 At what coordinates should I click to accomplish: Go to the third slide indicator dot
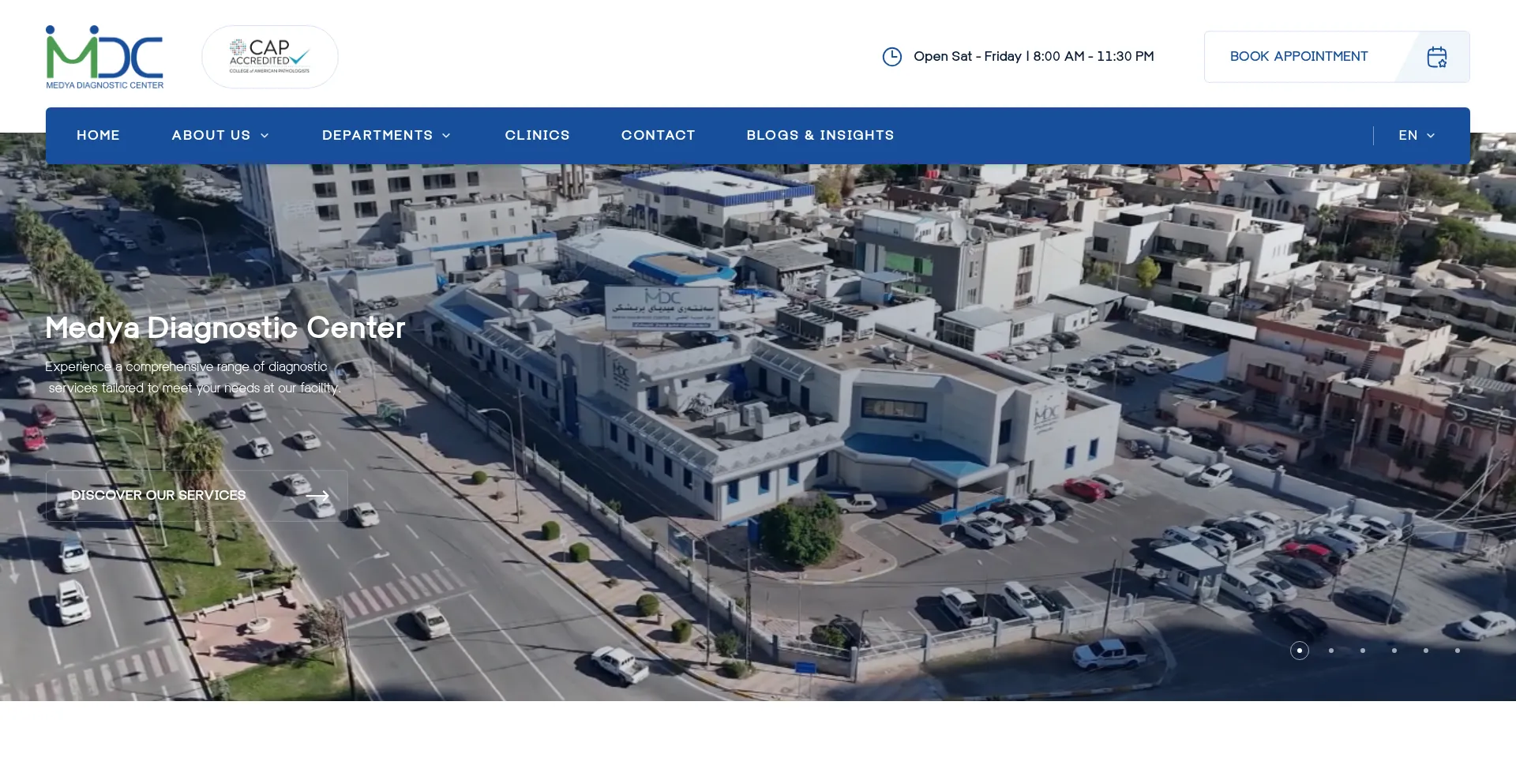pyautogui.click(x=1363, y=651)
